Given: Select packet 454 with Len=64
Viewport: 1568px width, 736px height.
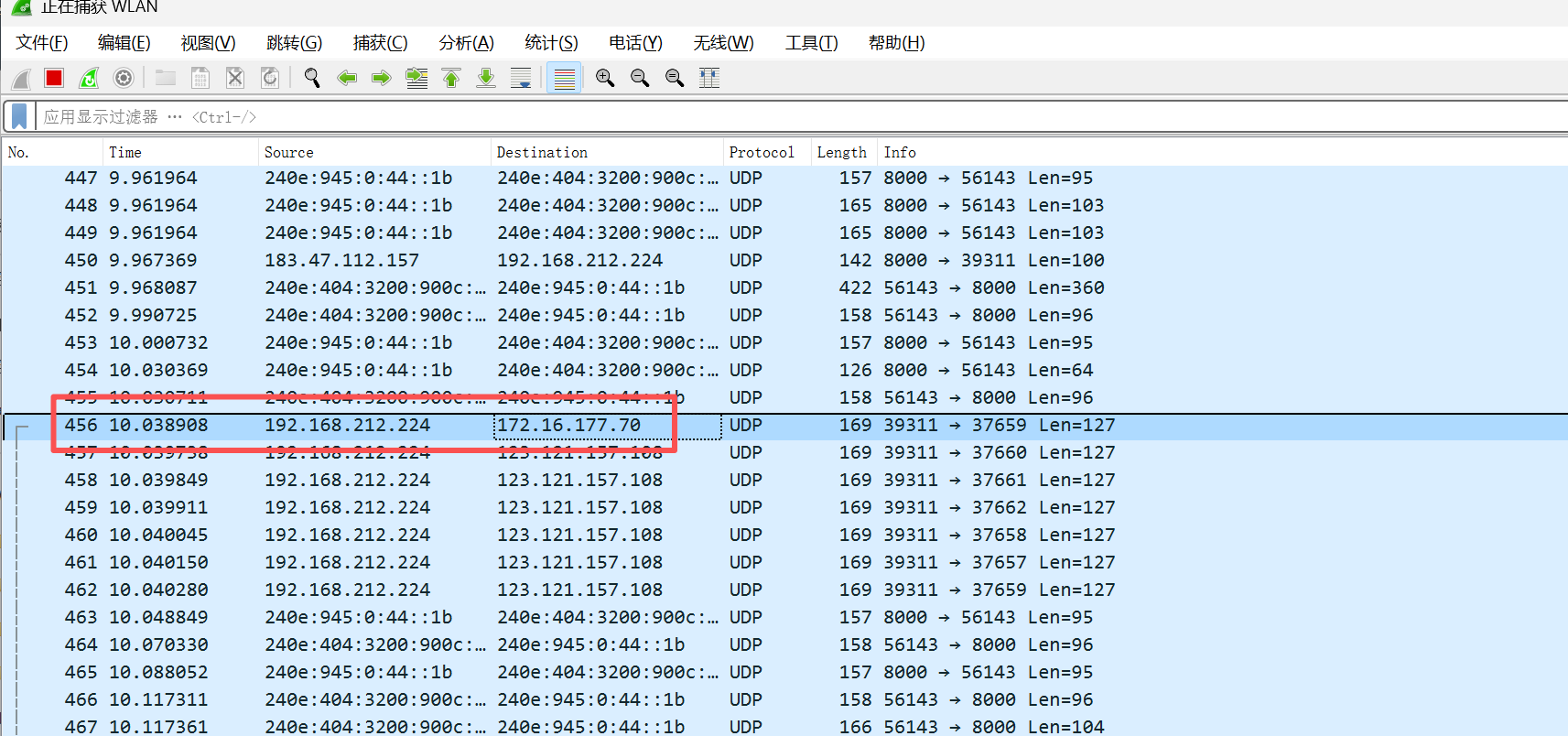Looking at the screenshot, I should [x=784, y=370].
